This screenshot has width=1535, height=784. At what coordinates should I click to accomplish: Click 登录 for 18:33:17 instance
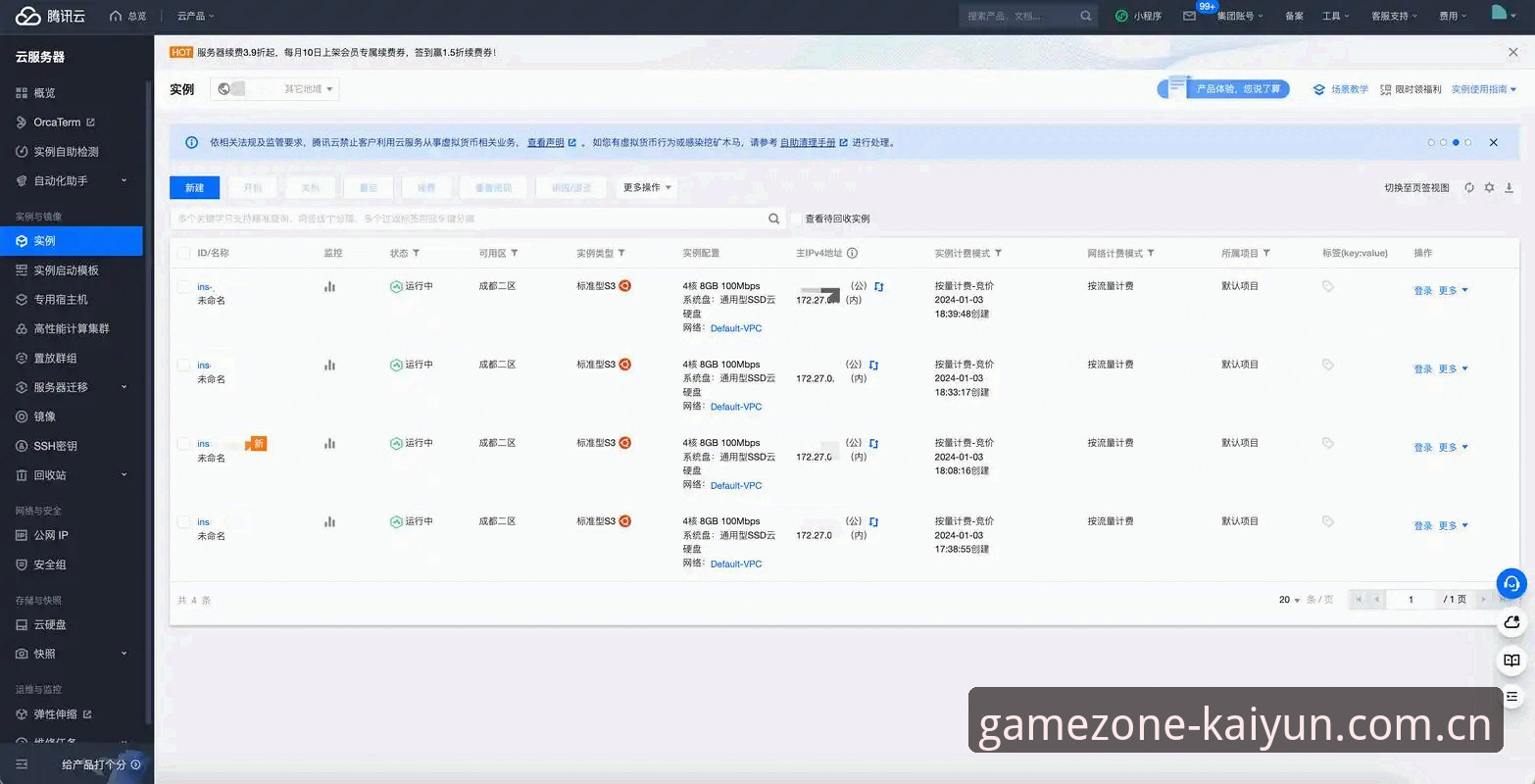[x=1423, y=368]
